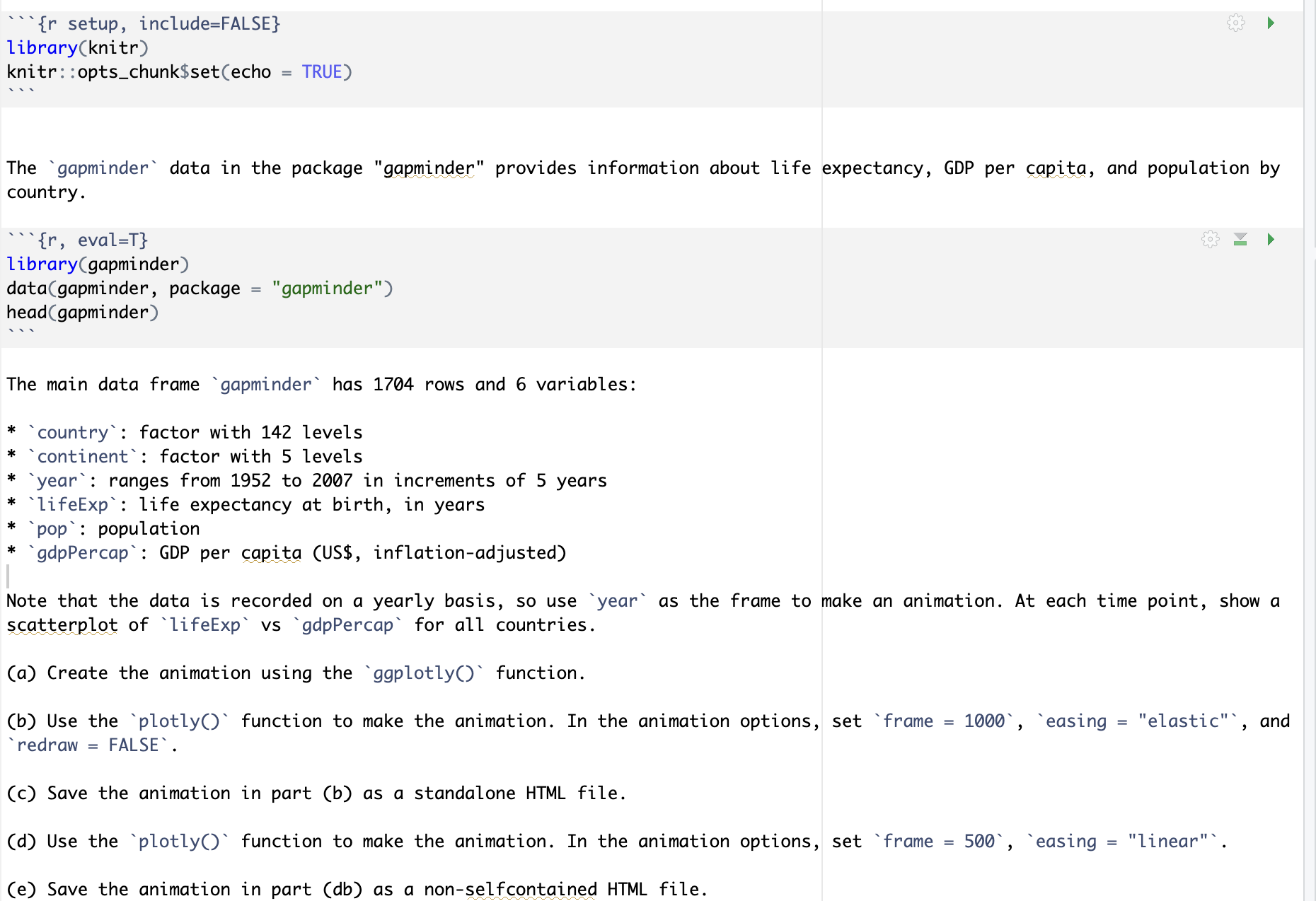The width and height of the screenshot is (1316, 901).
Task: Click the run-chunks-above icon with green bar
Action: point(1240,240)
